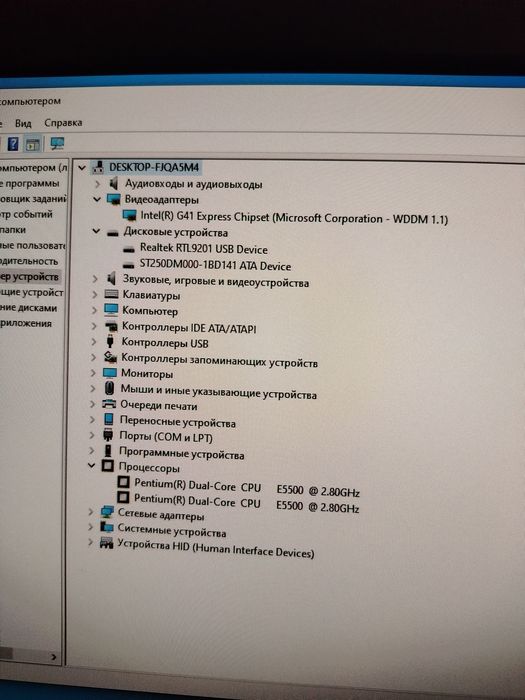Image resolution: width=525 pixels, height=700 pixels.
Task: Click the Контроллеры USB plug icon
Action: [x=110, y=342]
